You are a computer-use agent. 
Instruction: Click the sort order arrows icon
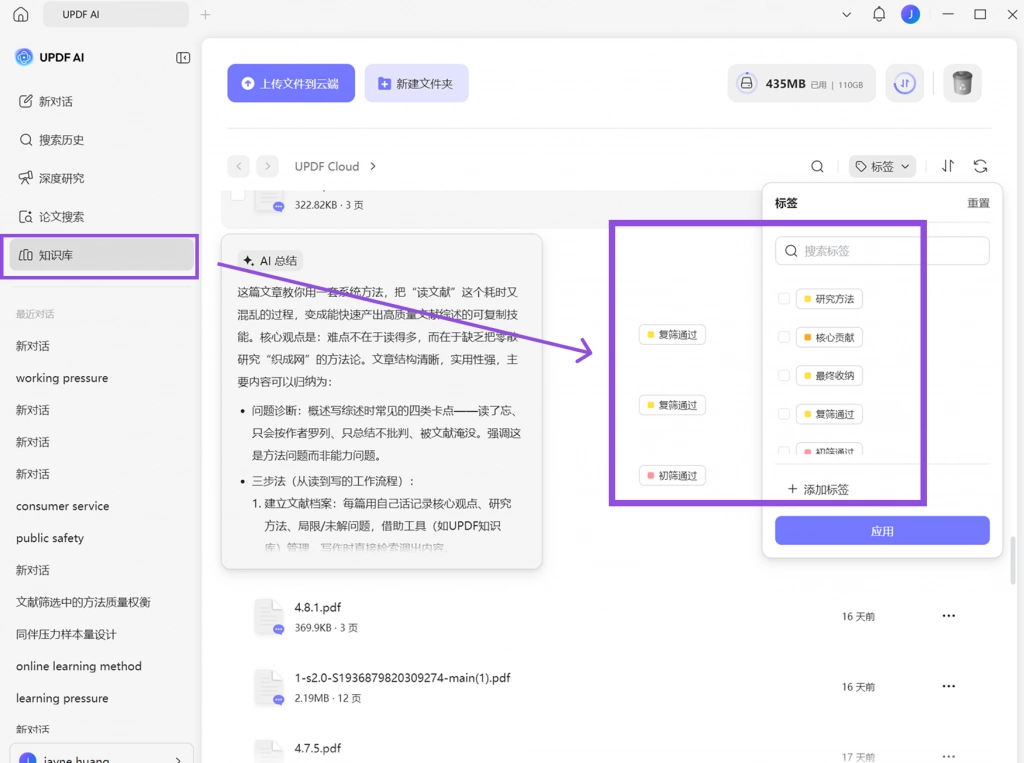(948, 166)
